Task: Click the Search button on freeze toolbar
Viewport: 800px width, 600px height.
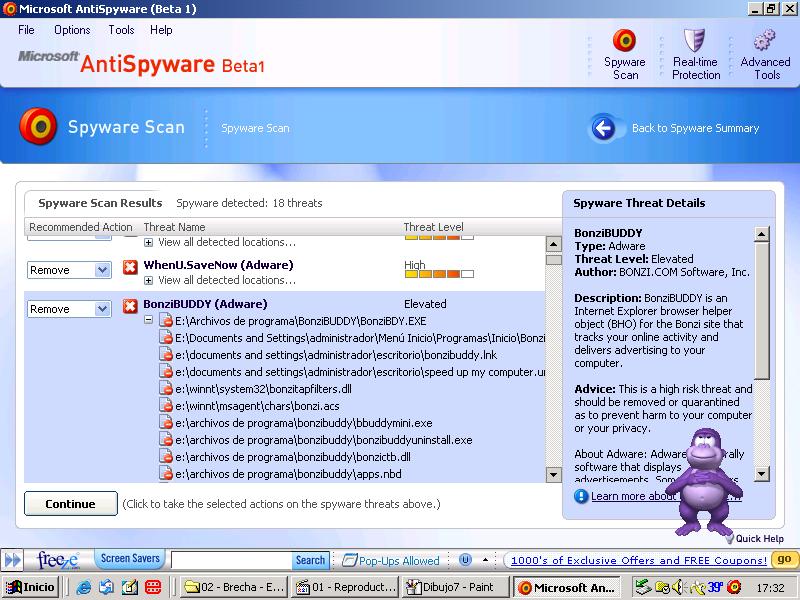Action: point(310,560)
